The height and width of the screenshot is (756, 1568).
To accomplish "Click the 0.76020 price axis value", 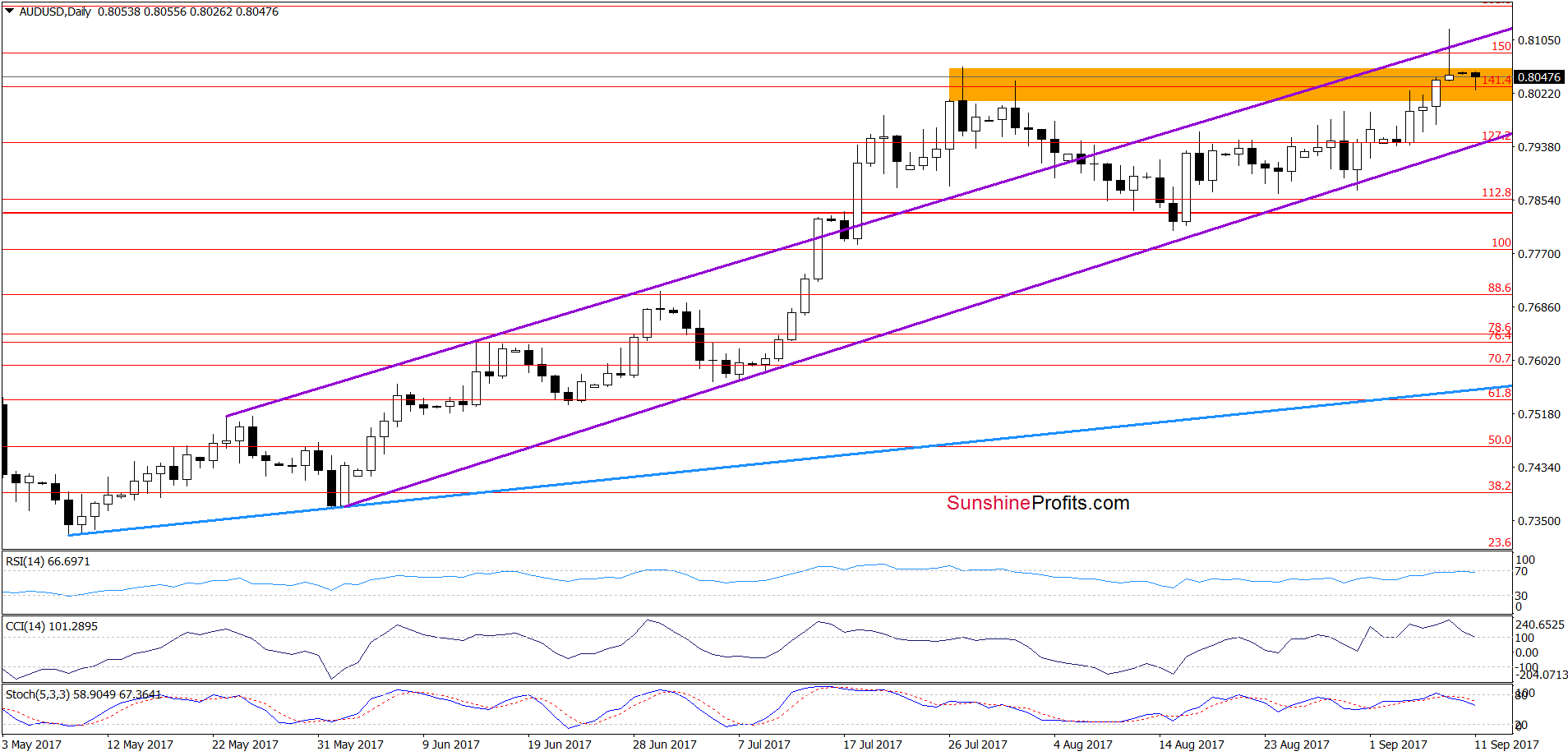I will point(1539,361).
